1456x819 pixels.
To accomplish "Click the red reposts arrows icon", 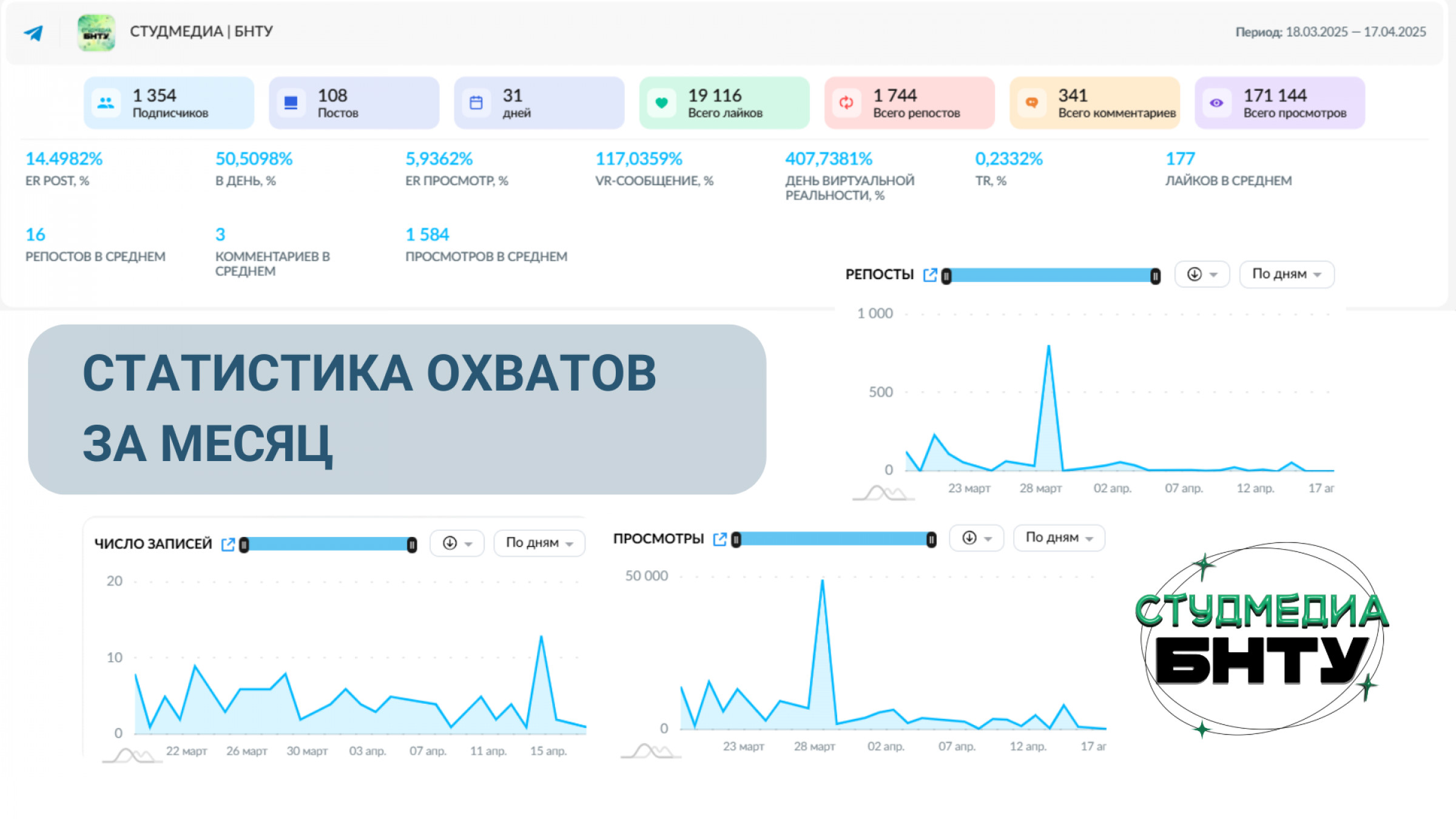I will [846, 103].
